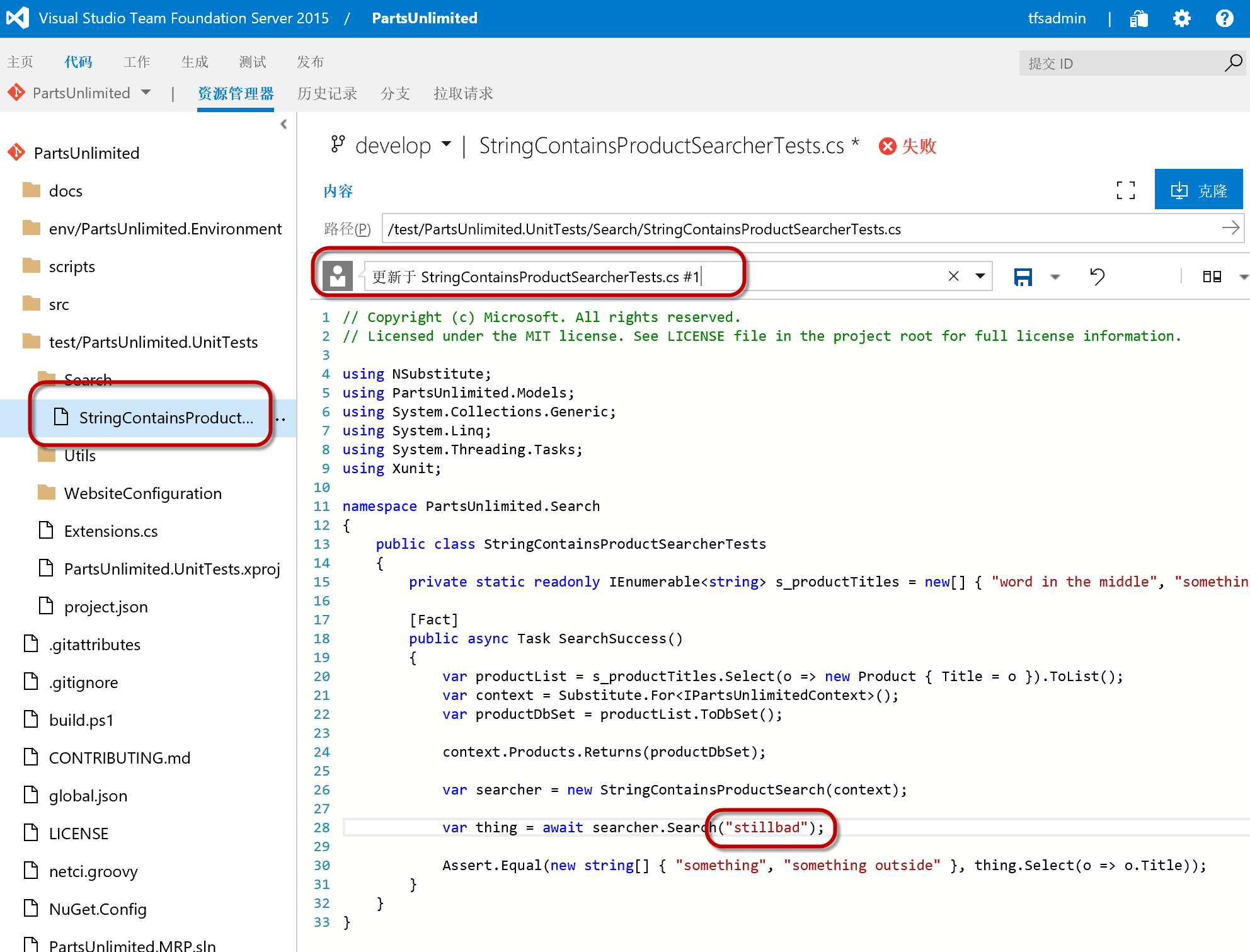Open the CONTRIBUTING.md file
The height and width of the screenshot is (952, 1250).
pyautogui.click(x=120, y=758)
